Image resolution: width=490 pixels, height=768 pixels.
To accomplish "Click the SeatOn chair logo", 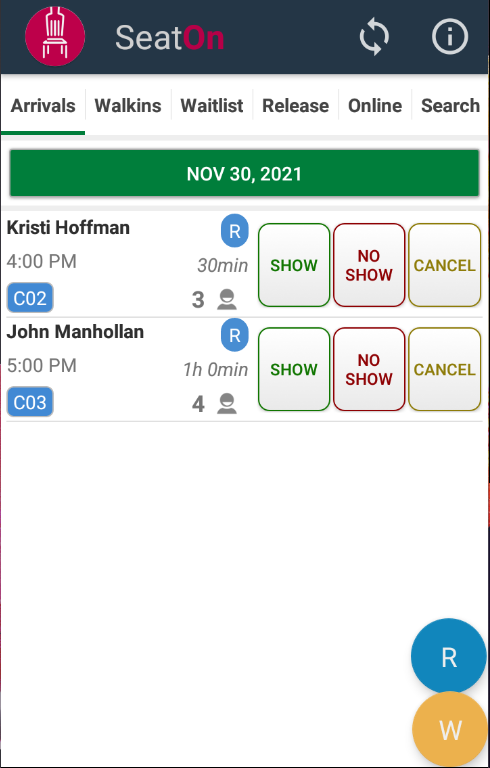I will pyautogui.click(x=55, y=36).
